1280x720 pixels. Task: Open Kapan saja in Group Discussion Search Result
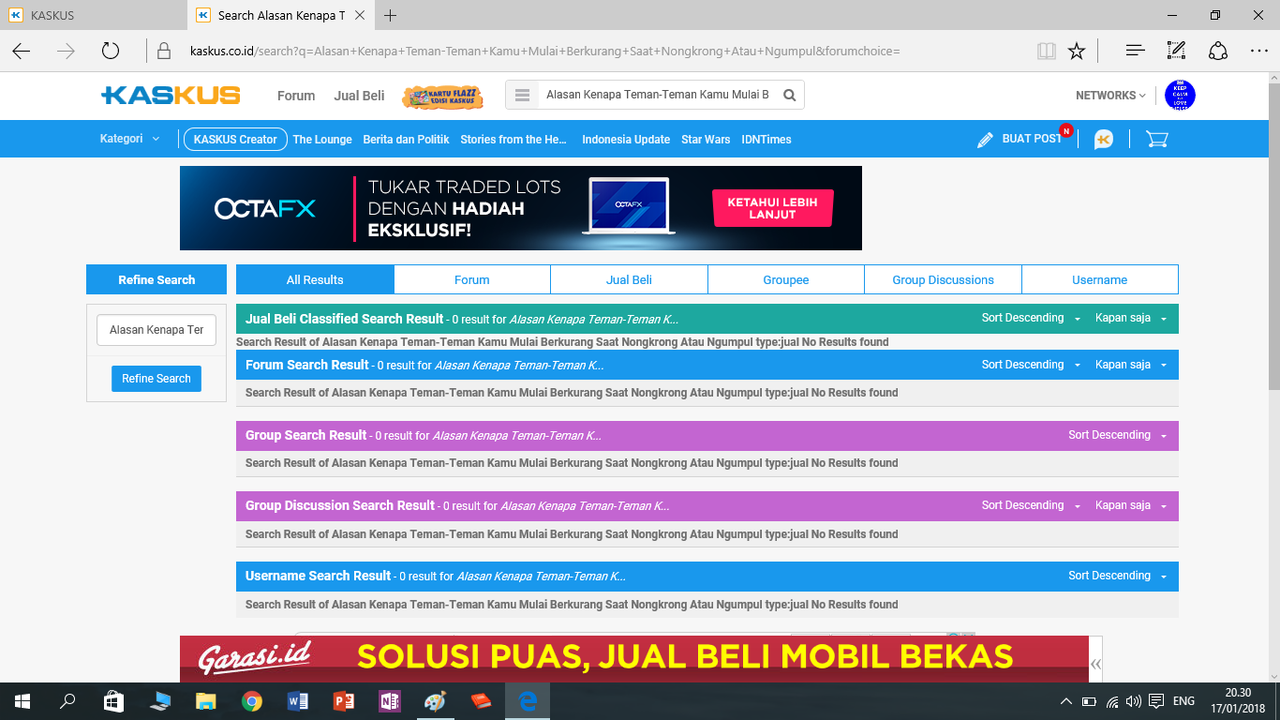[1131, 505]
